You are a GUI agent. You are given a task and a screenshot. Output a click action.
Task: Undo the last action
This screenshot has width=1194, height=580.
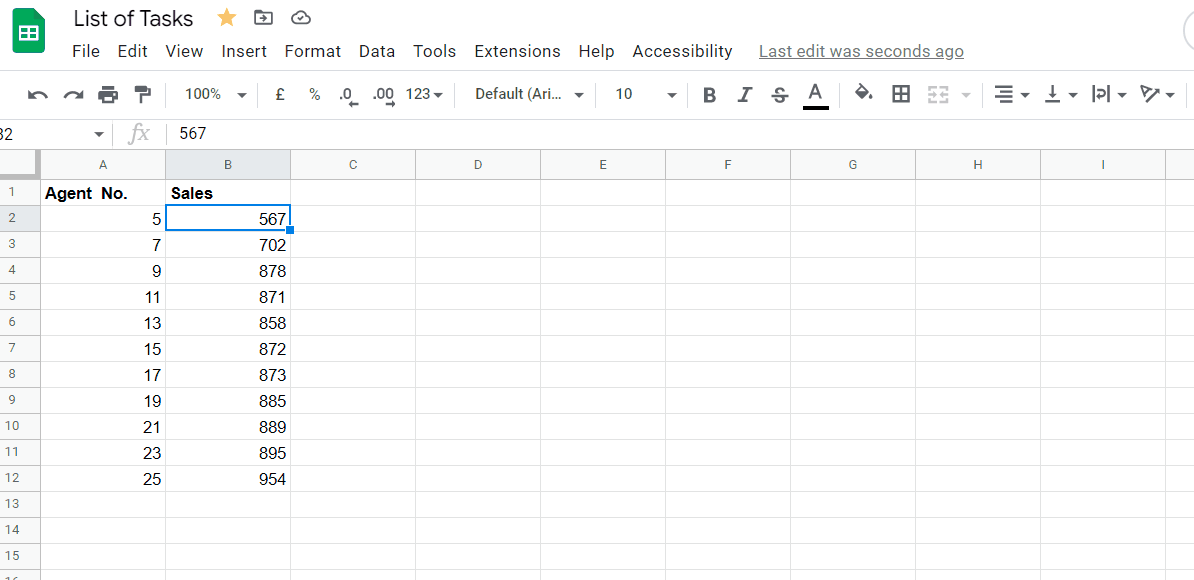pyautogui.click(x=38, y=94)
